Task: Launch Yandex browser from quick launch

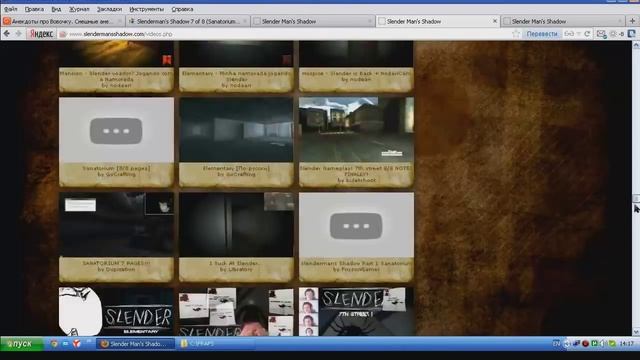Action: pos(76,344)
